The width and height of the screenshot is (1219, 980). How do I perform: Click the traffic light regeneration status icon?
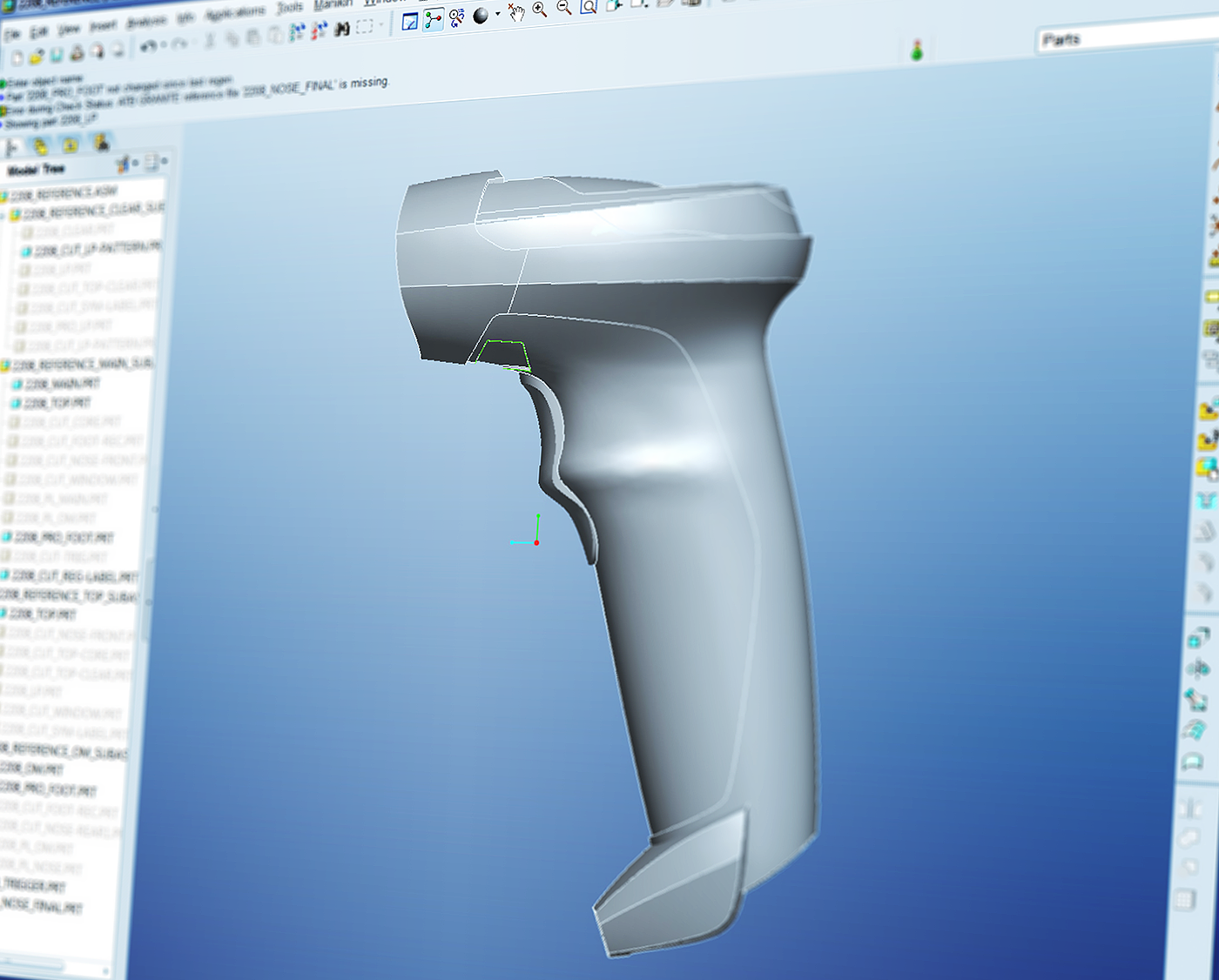916,50
